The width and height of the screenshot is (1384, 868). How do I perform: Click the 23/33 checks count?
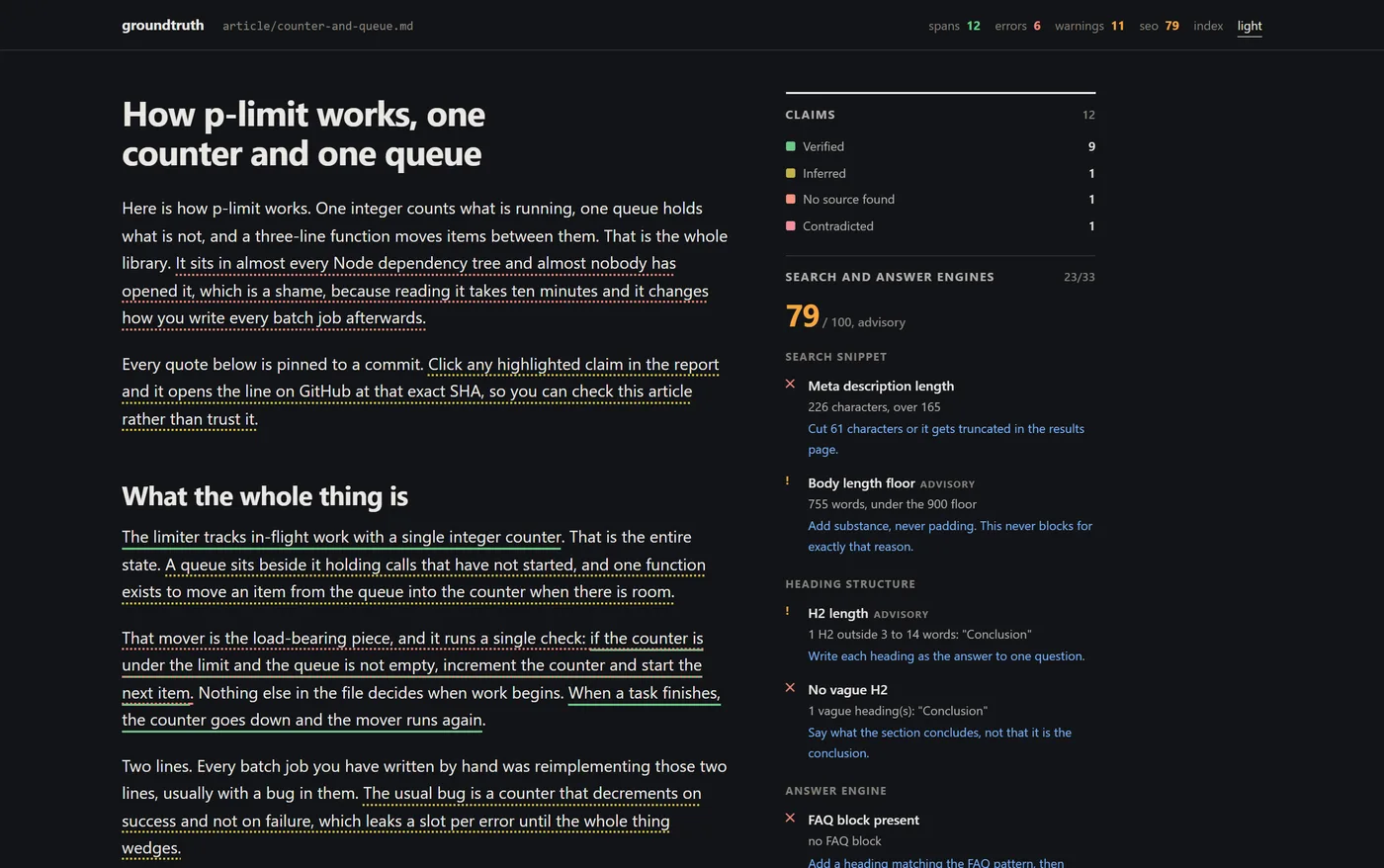(1080, 277)
